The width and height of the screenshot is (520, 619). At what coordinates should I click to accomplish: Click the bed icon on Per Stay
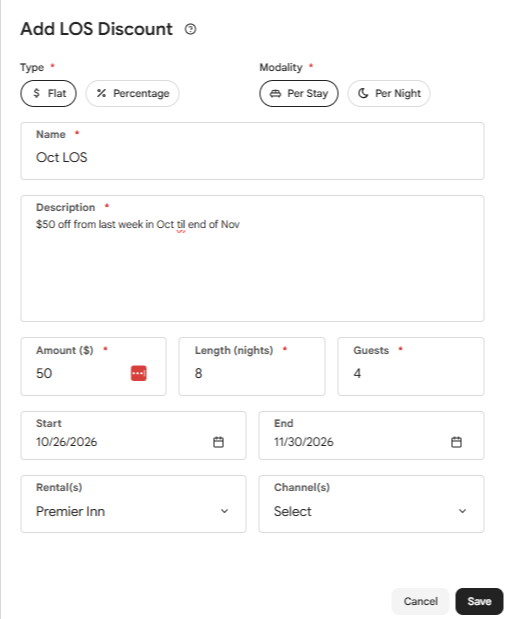pos(275,94)
